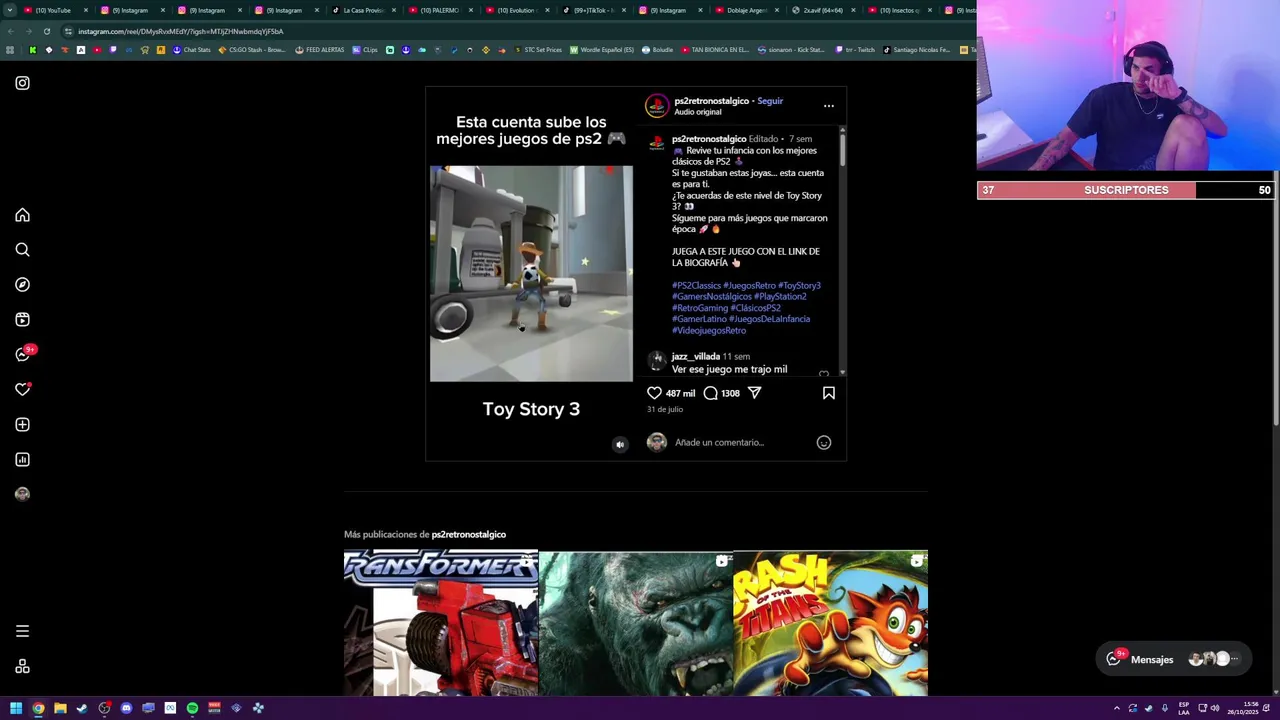This screenshot has height=720, width=1280.
Task: Like the reel with the heart icon
Action: [654, 393]
